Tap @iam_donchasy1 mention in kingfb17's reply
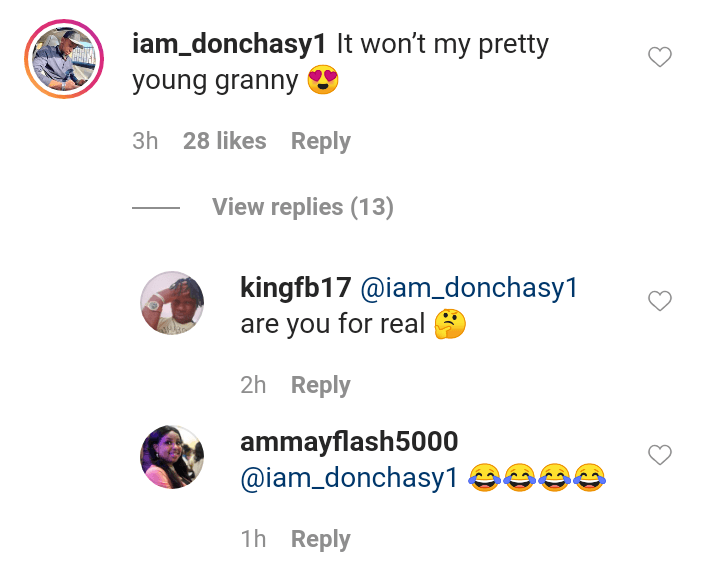 tap(469, 288)
